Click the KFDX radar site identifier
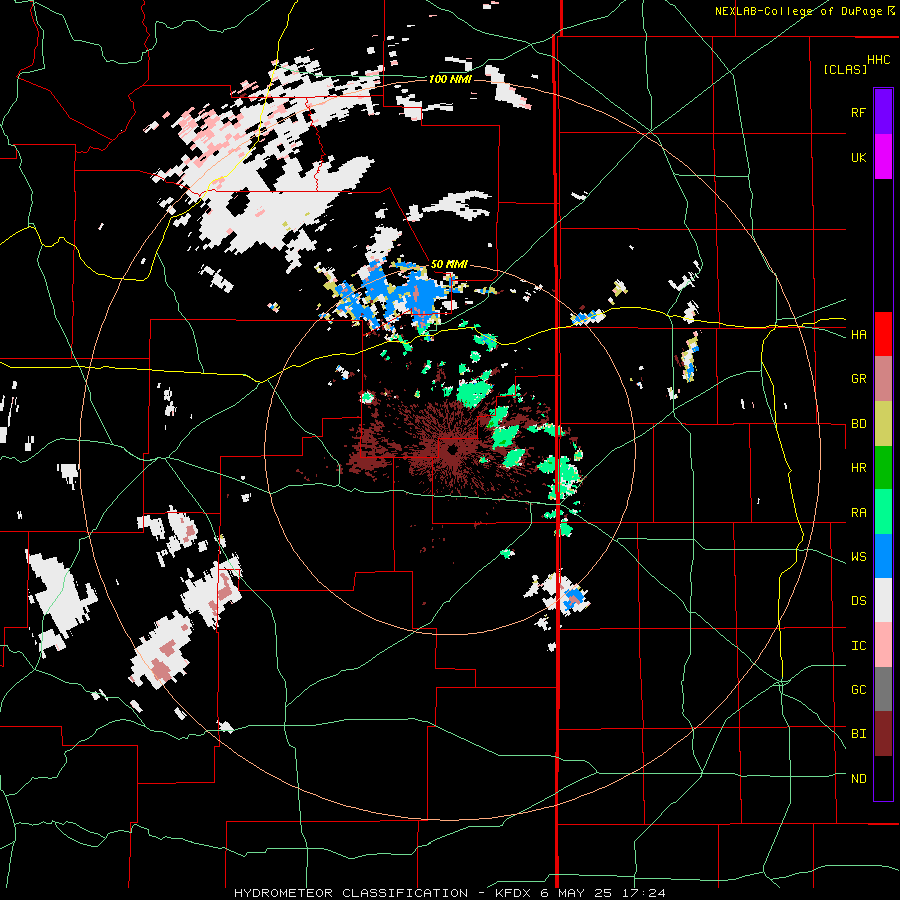This screenshot has height=900, width=900. [514, 893]
